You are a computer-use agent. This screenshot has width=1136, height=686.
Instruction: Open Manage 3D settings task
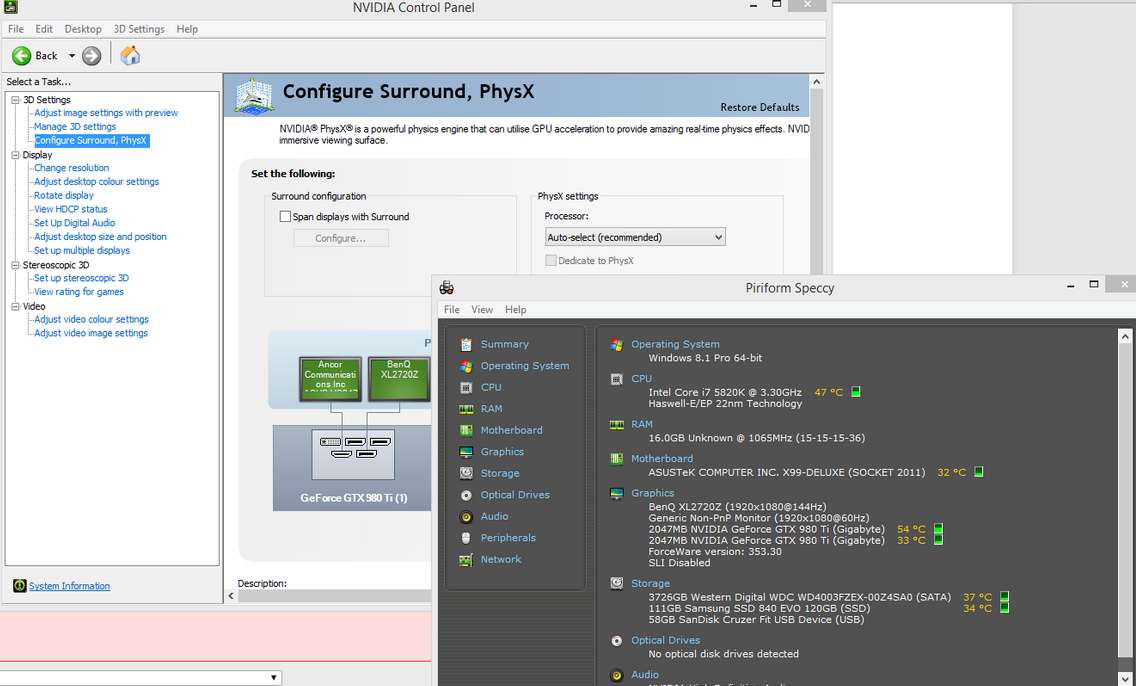[x=75, y=127]
